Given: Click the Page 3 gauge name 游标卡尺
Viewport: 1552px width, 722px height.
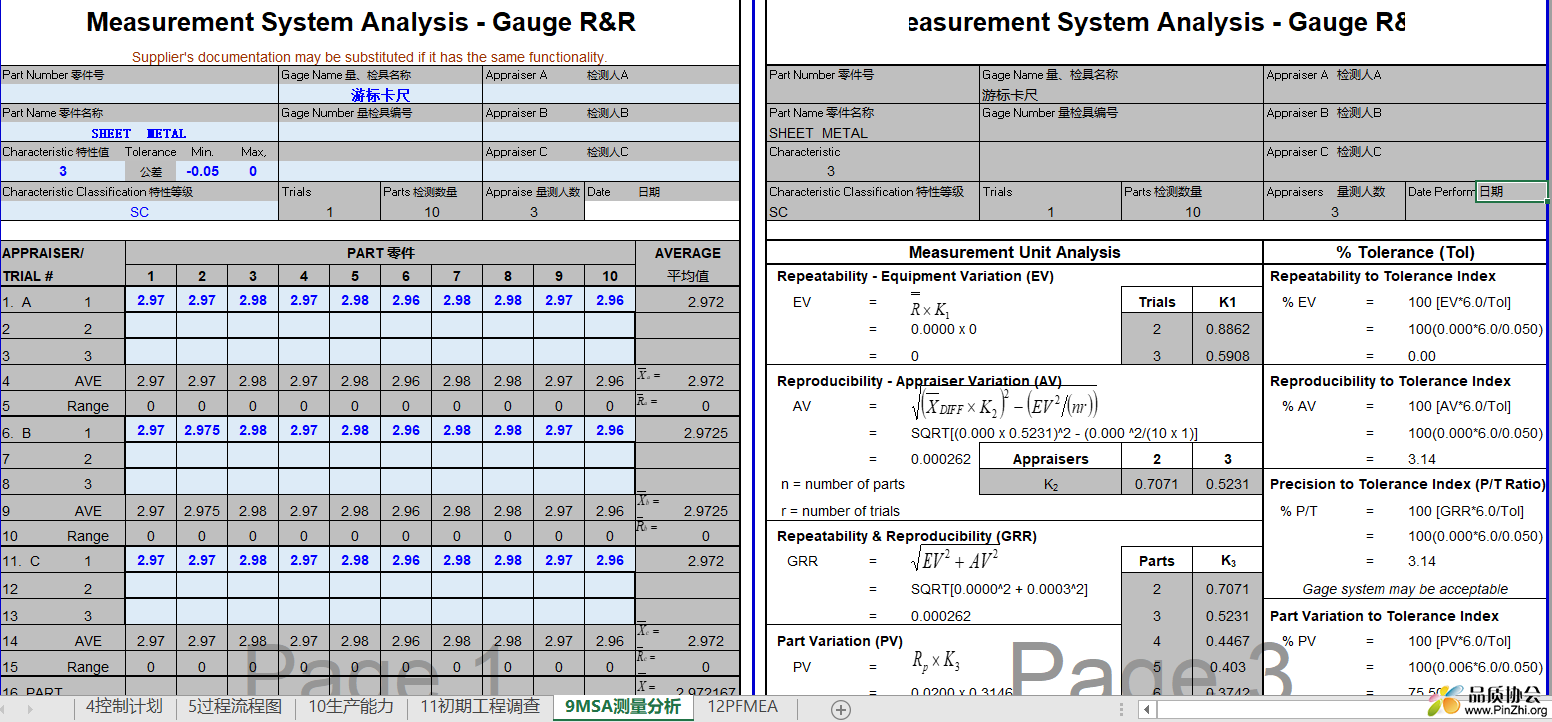Looking at the screenshot, I should click(x=1009, y=95).
